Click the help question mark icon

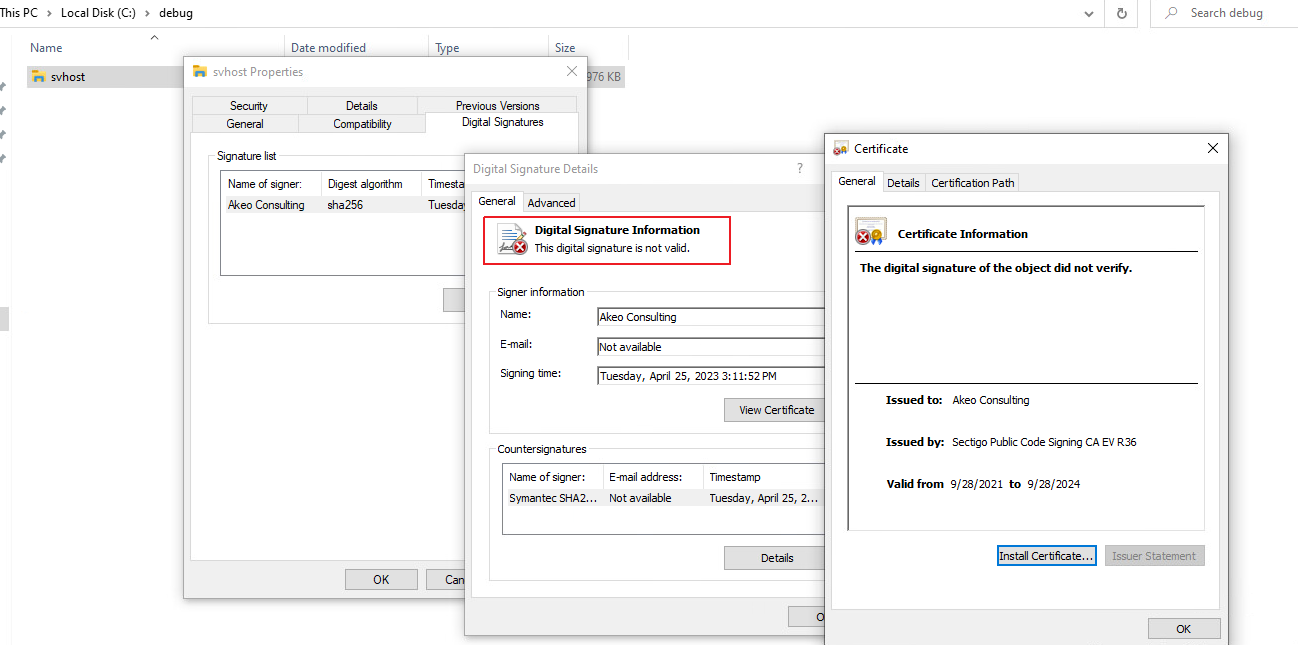799,169
